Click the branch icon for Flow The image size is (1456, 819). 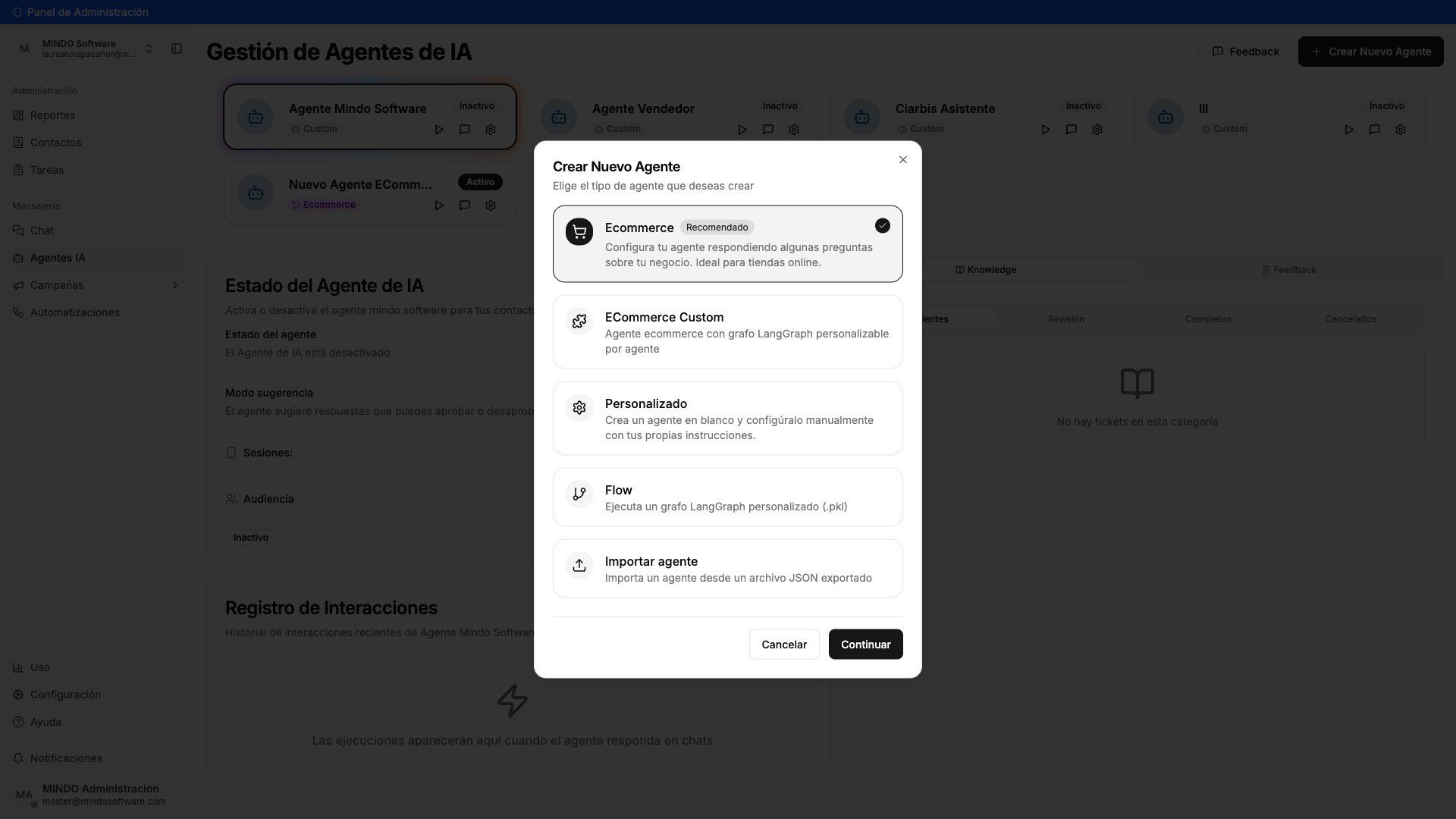(x=579, y=494)
